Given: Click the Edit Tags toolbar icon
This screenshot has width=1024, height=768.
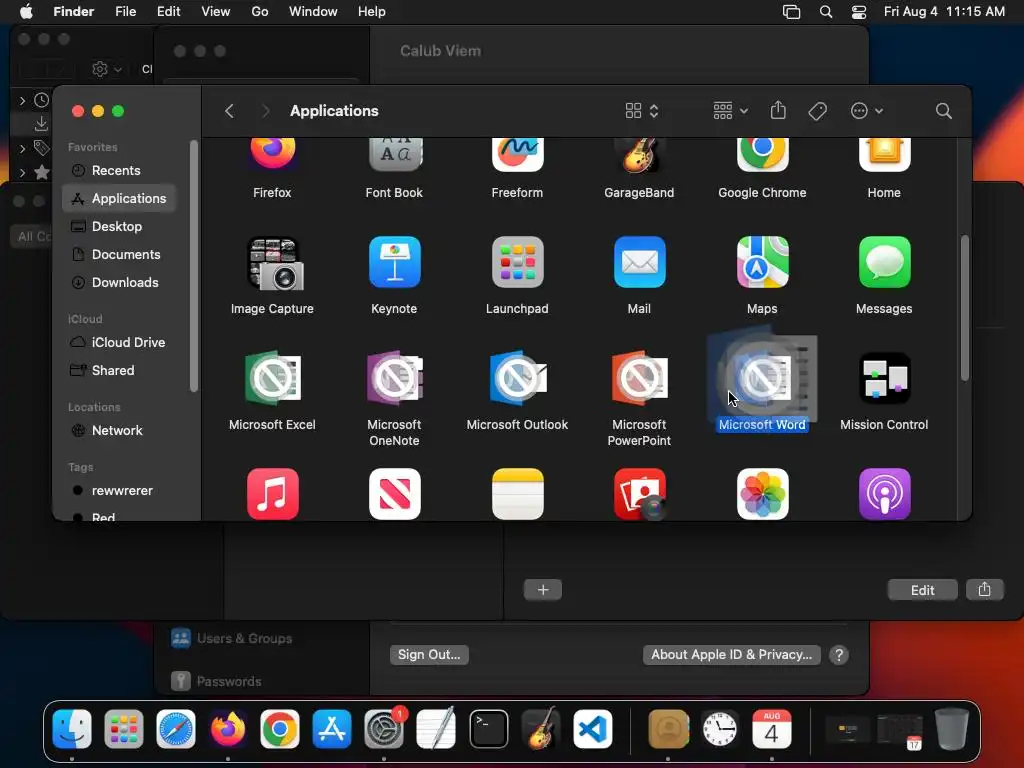Looking at the screenshot, I should (817, 111).
